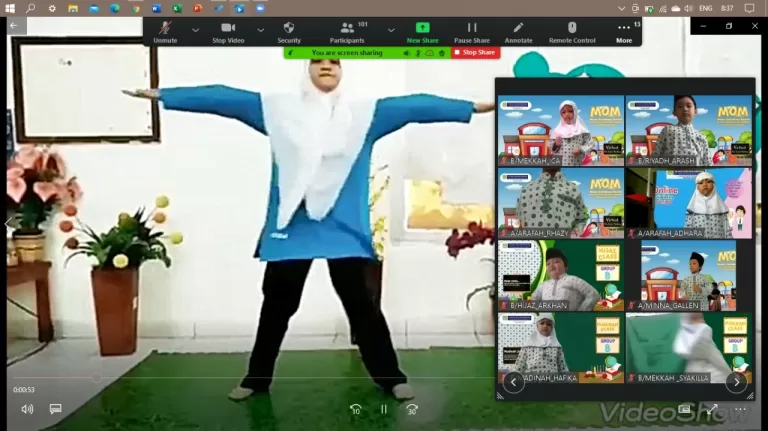Open Microsoft Excel from taskbar

(x=177, y=8)
